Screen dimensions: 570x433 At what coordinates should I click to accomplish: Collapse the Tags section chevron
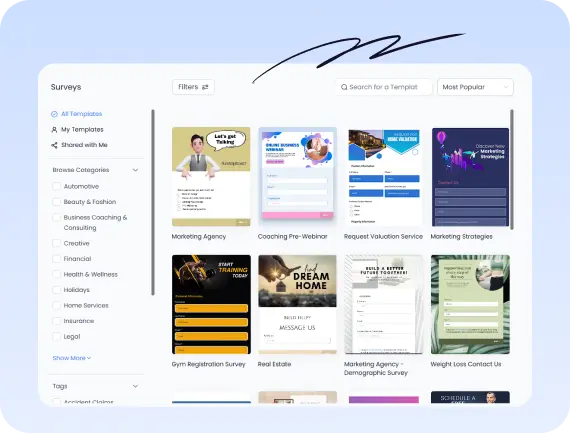[x=135, y=386]
